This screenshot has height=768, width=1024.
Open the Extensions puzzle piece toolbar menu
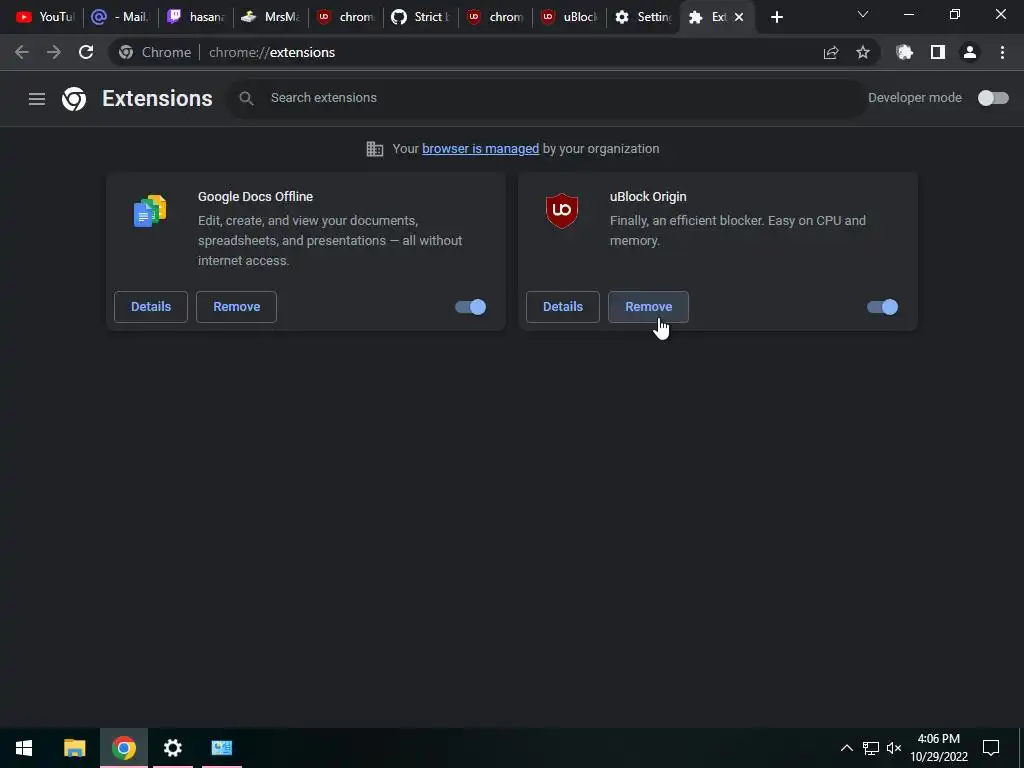904,52
